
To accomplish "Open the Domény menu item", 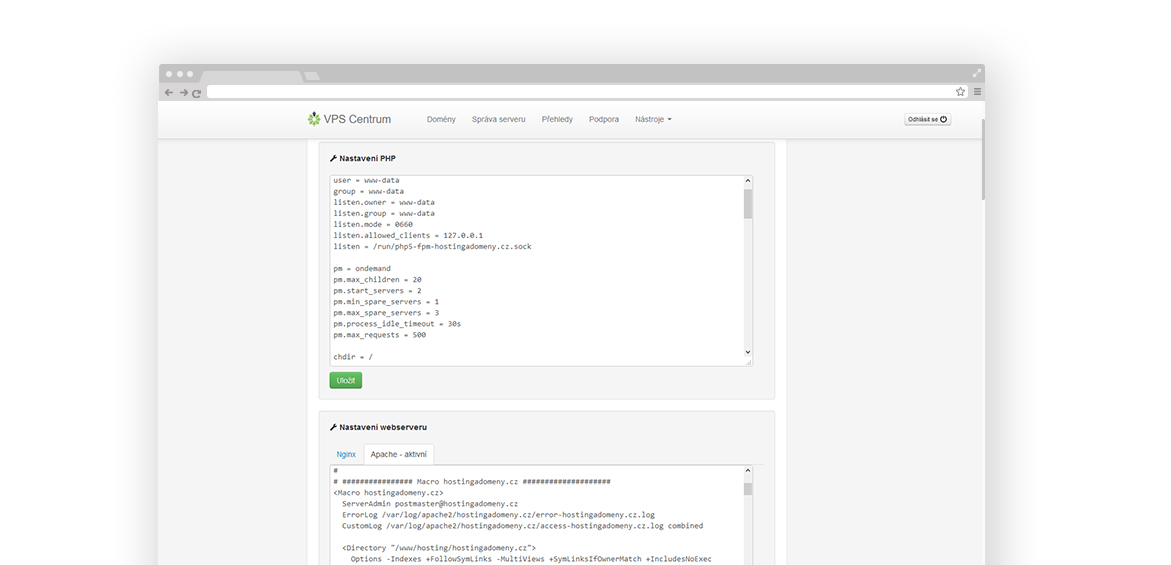I will tap(441, 119).
